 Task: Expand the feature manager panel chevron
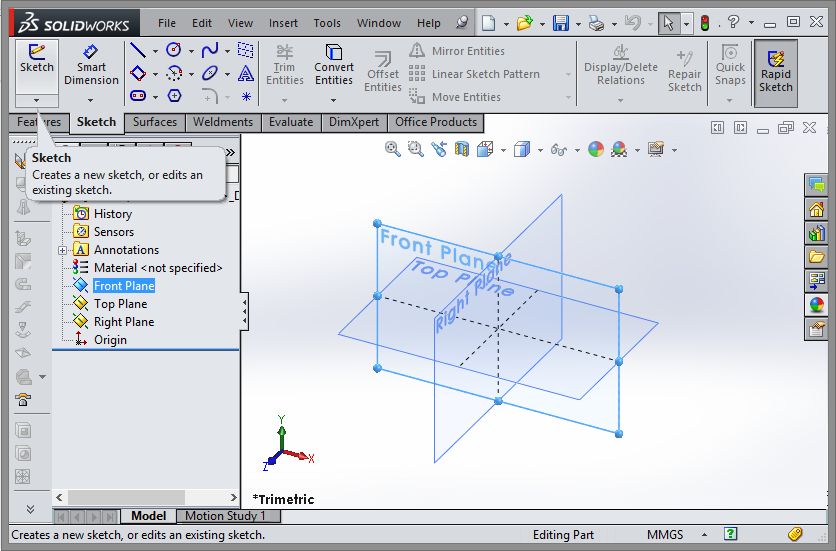(x=230, y=153)
